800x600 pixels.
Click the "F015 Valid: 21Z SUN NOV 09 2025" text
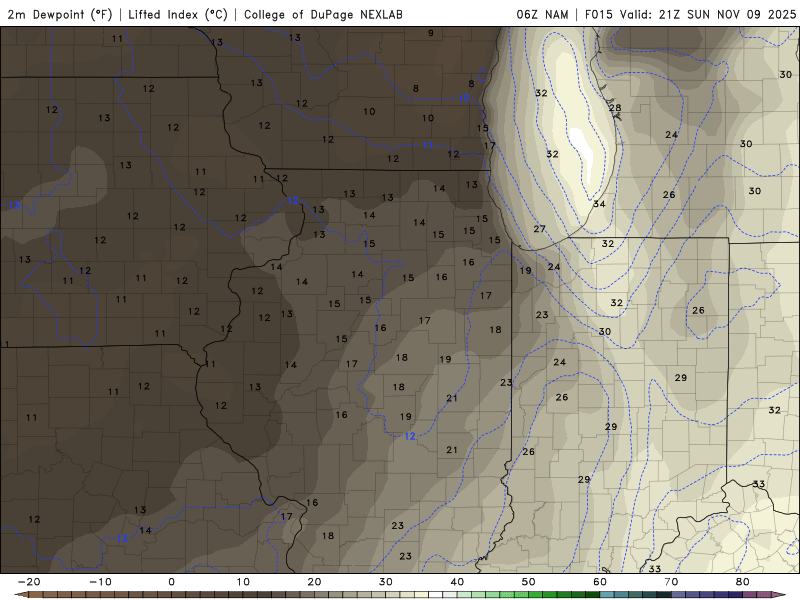[690, 14]
